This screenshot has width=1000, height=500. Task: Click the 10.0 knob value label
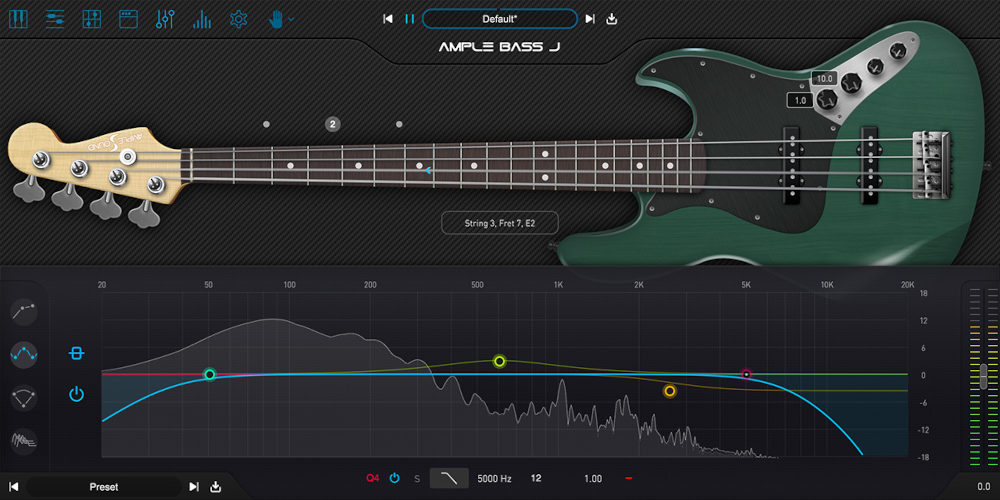click(x=825, y=79)
